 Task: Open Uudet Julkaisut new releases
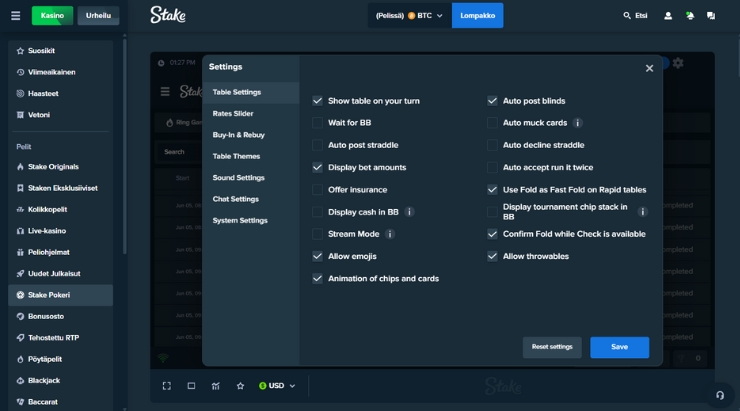click(x=60, y=273)
